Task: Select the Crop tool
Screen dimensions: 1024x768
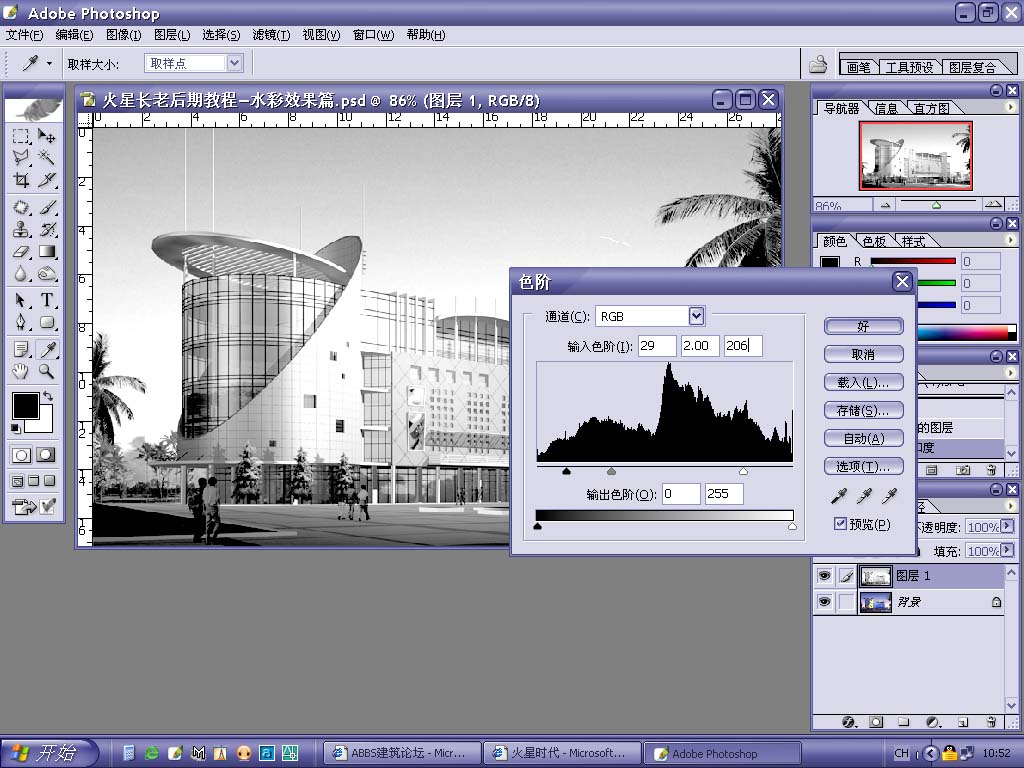Action: point(21,180)
